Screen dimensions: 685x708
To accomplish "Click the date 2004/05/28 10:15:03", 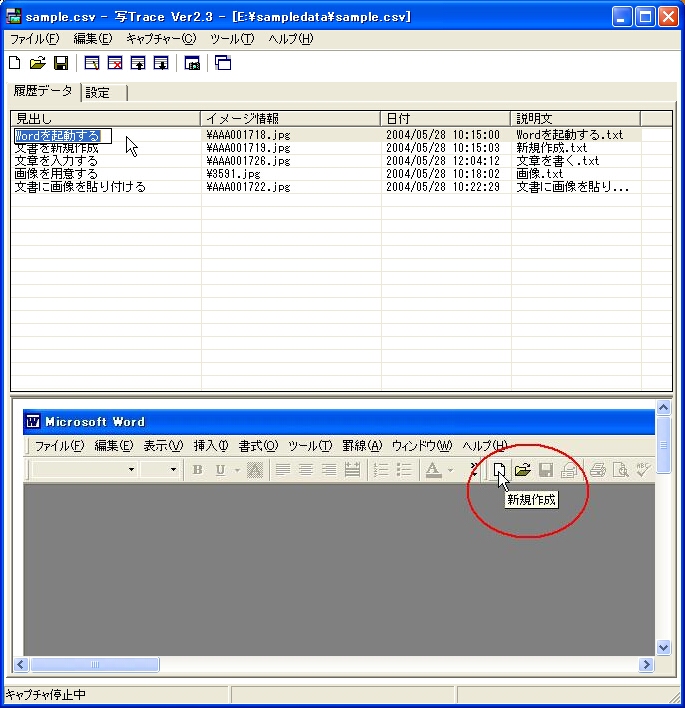I will pyautogui.click(x=443, y=148).
